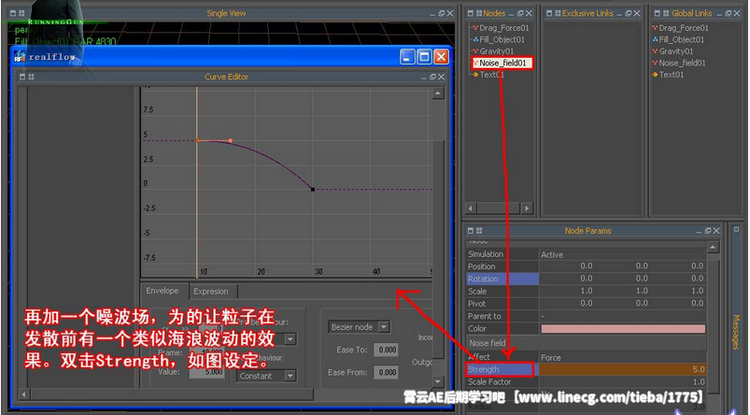This screenshot has width=750, height=415.
Task: Select Fill_Object01 label in Global Links list
Action: pyautogui.click(x=682, y=40)
